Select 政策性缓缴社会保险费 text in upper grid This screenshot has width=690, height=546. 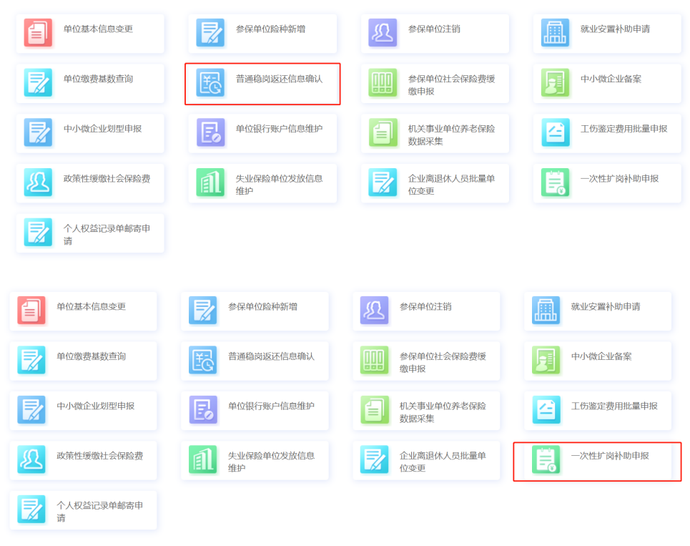coord(107,179)
